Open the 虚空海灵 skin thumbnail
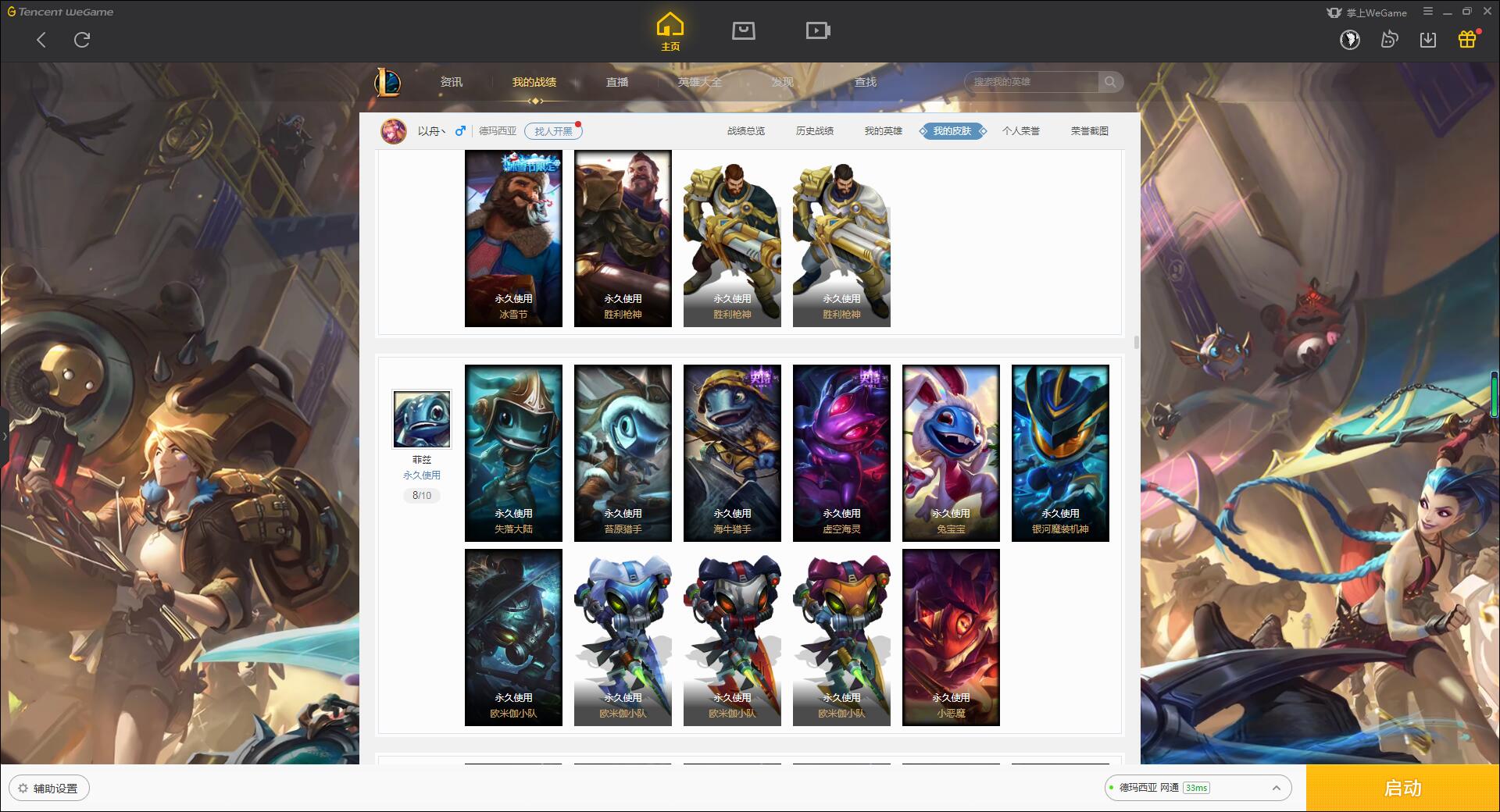This screenshot has height=812, width=1500. point(841,453)
